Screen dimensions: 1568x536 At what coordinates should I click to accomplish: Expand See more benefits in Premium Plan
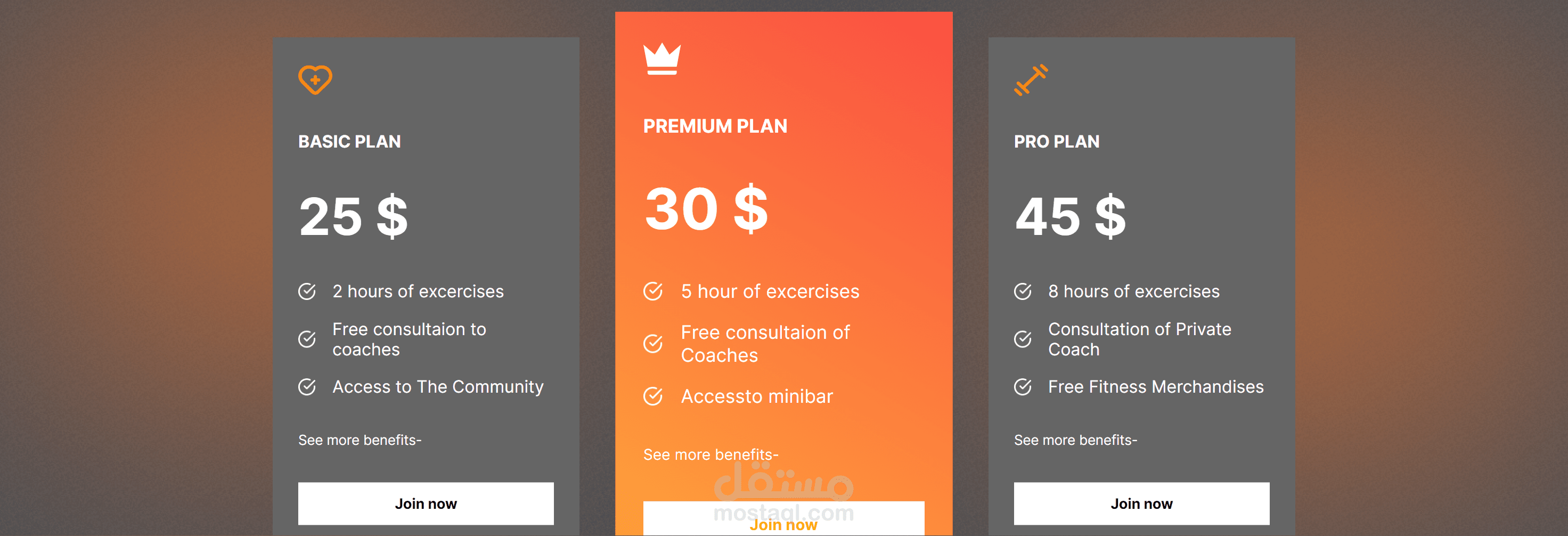[x=710, y=454]
